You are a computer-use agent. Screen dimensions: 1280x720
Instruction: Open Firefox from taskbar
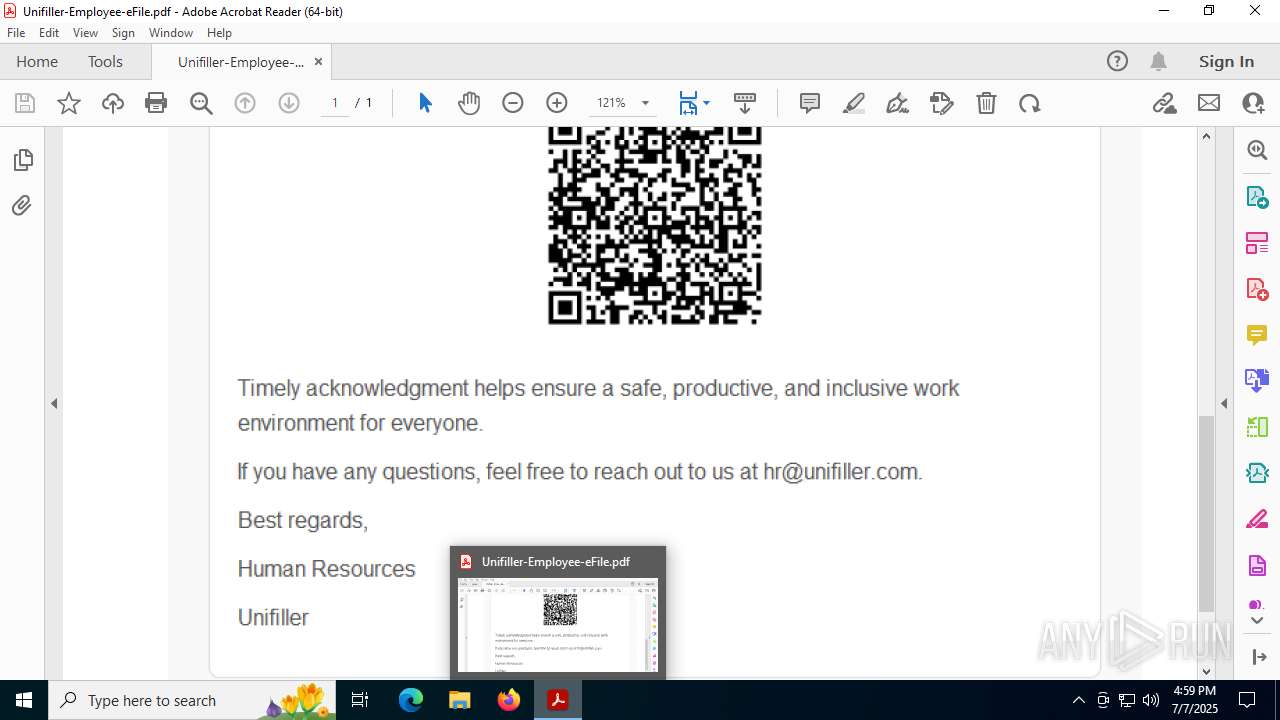(509, 700)
